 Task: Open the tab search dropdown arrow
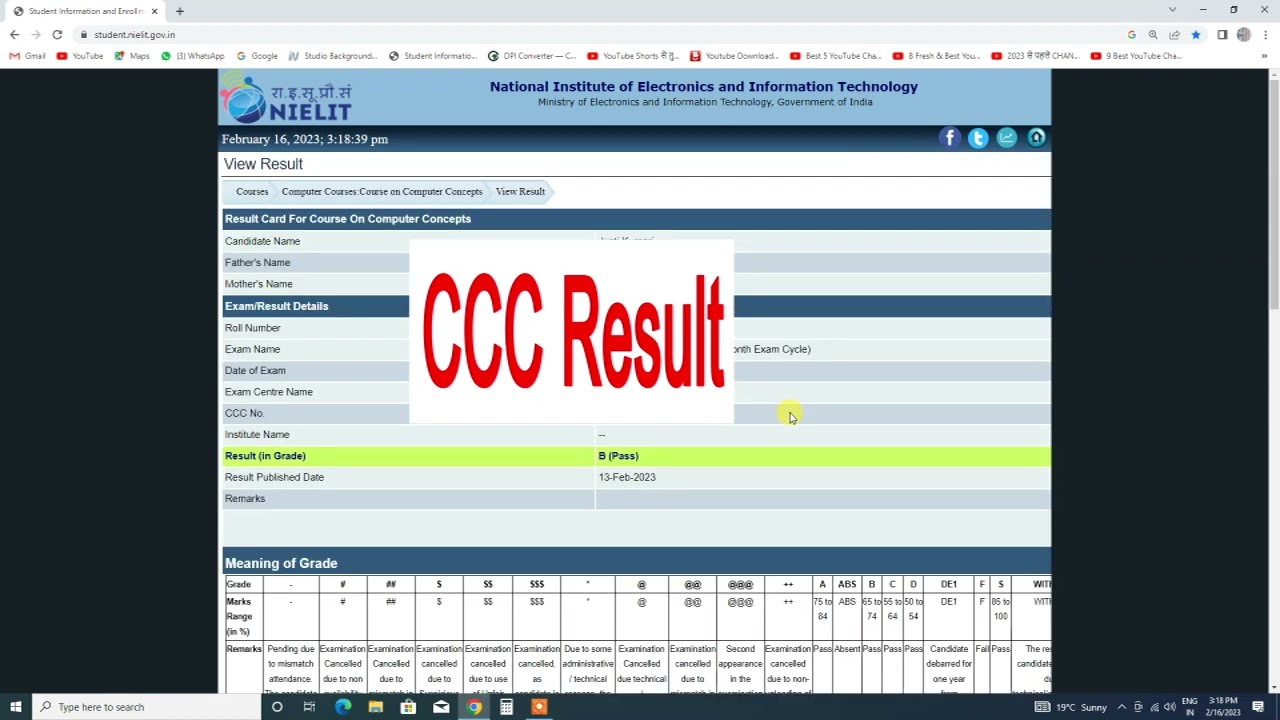coord(1172,10)
